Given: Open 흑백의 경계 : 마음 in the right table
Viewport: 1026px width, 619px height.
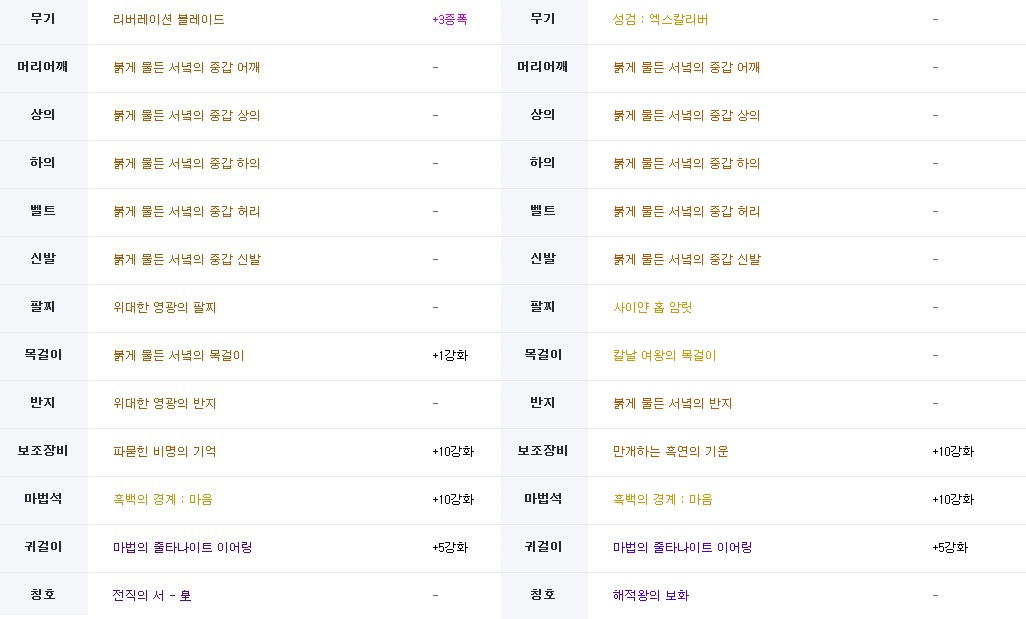Looking at the screenshot, I should pyautogui.click(x=662, y=500).
